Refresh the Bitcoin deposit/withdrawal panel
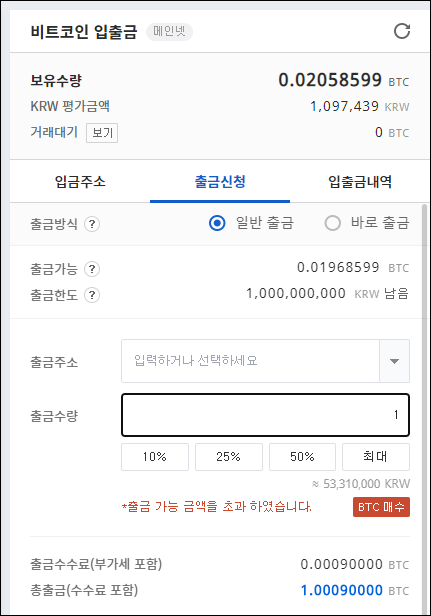The image size is (431, 616). [x=402, y=31]
